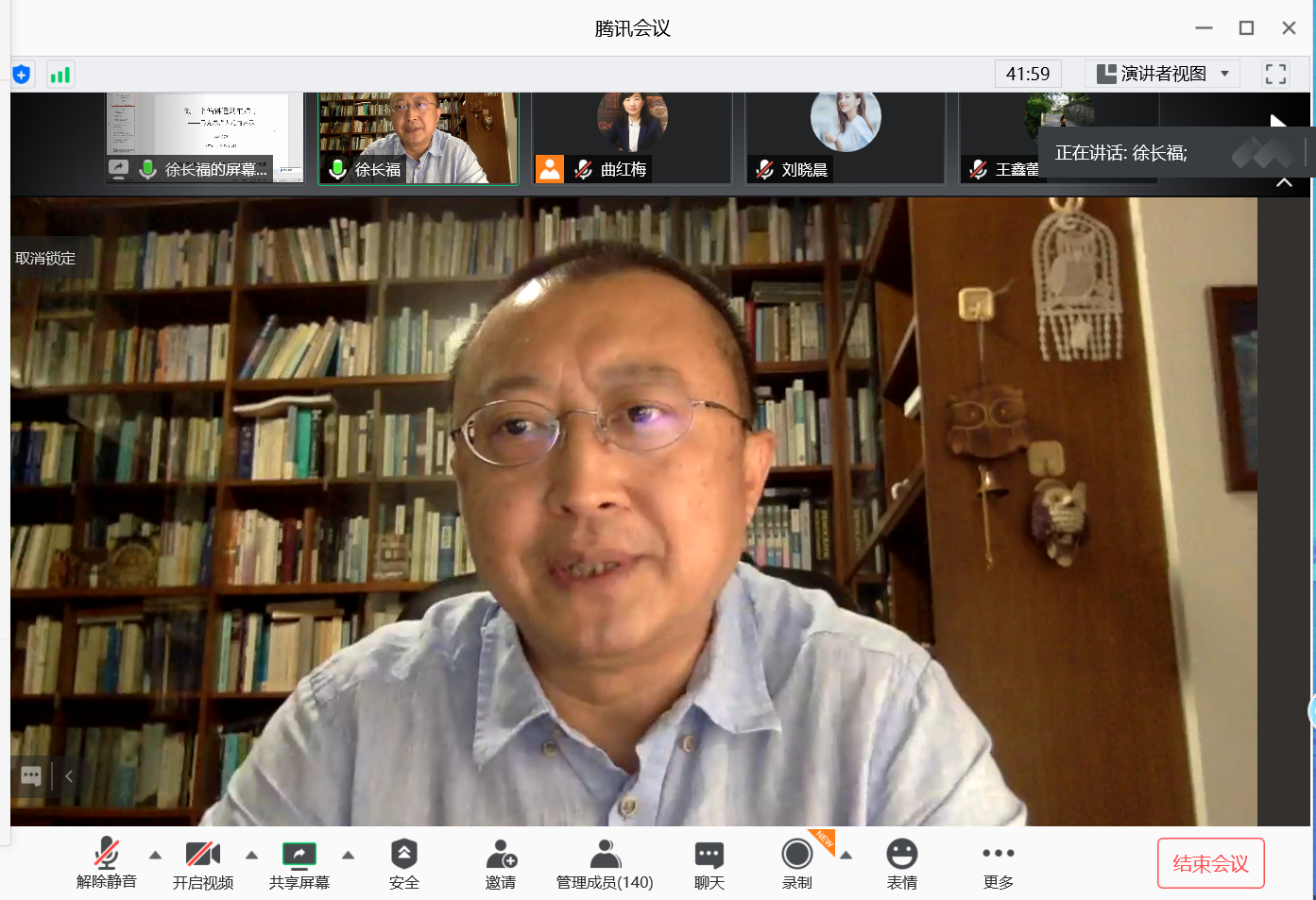Open the 演讲者视图 view layout dropdown
The width and height of the screenshot is (1316, 900).
[1162, 74]
